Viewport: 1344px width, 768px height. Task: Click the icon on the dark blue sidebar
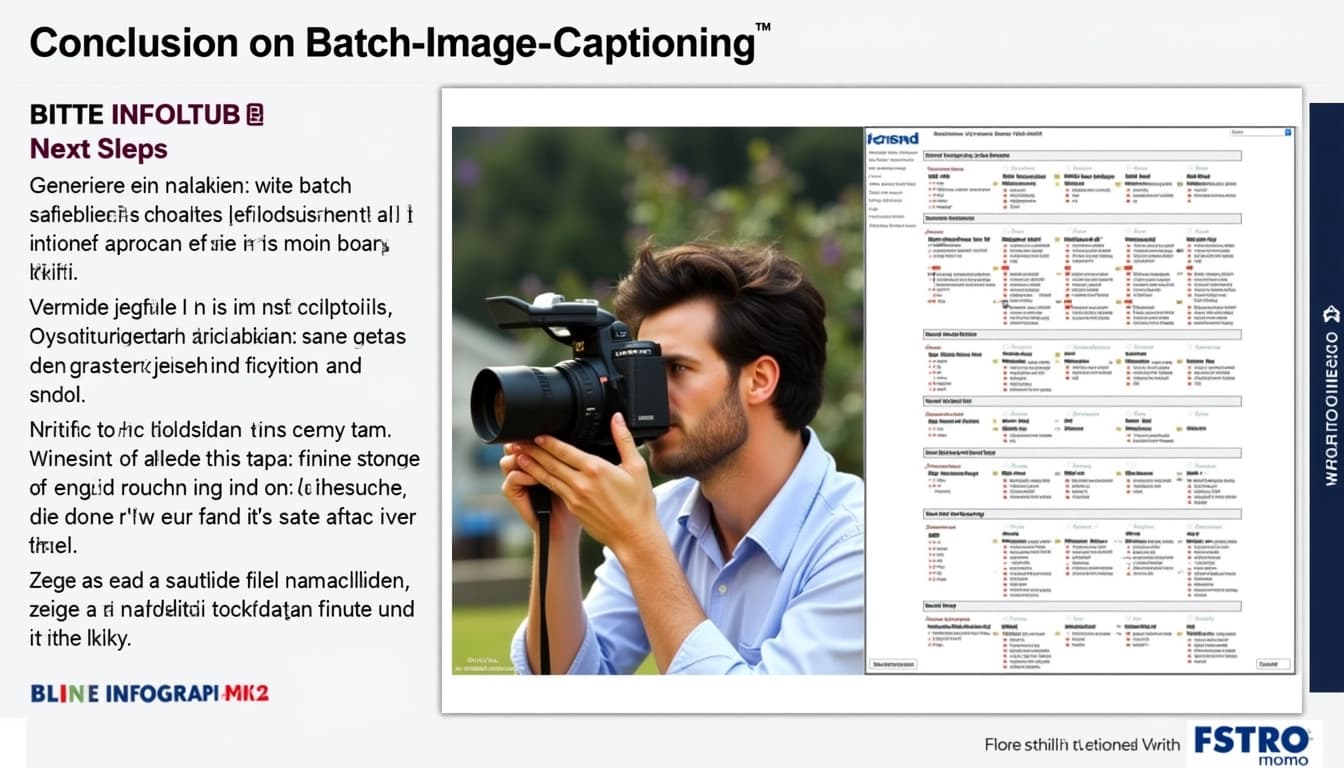(x=1330, y=311)
